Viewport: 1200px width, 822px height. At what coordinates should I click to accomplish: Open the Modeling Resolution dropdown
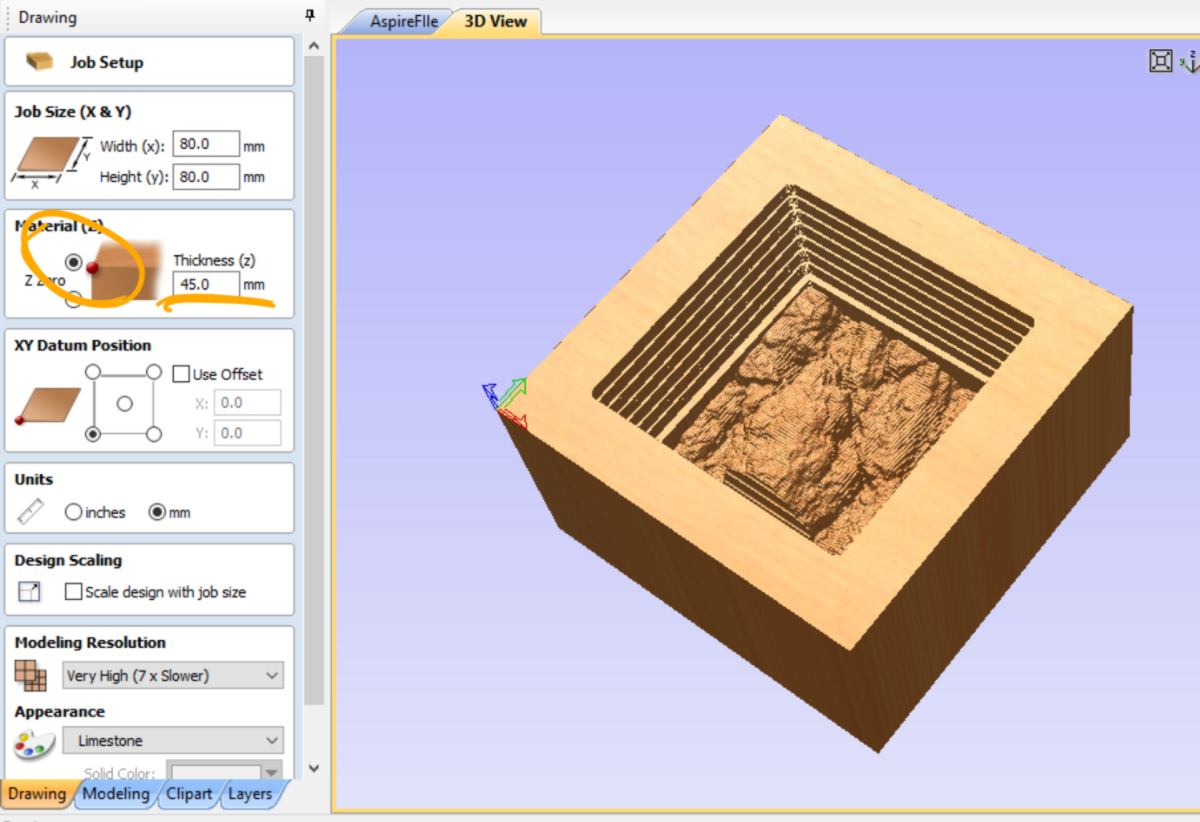(173, 676)
